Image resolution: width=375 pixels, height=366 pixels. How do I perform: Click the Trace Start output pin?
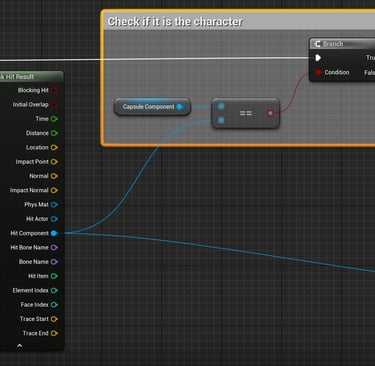[x=54, y=319]
